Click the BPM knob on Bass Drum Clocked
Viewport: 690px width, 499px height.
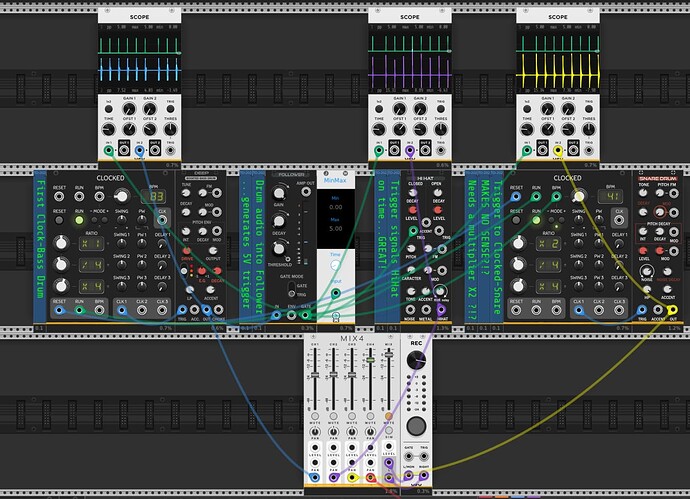(x=122, y=196)
